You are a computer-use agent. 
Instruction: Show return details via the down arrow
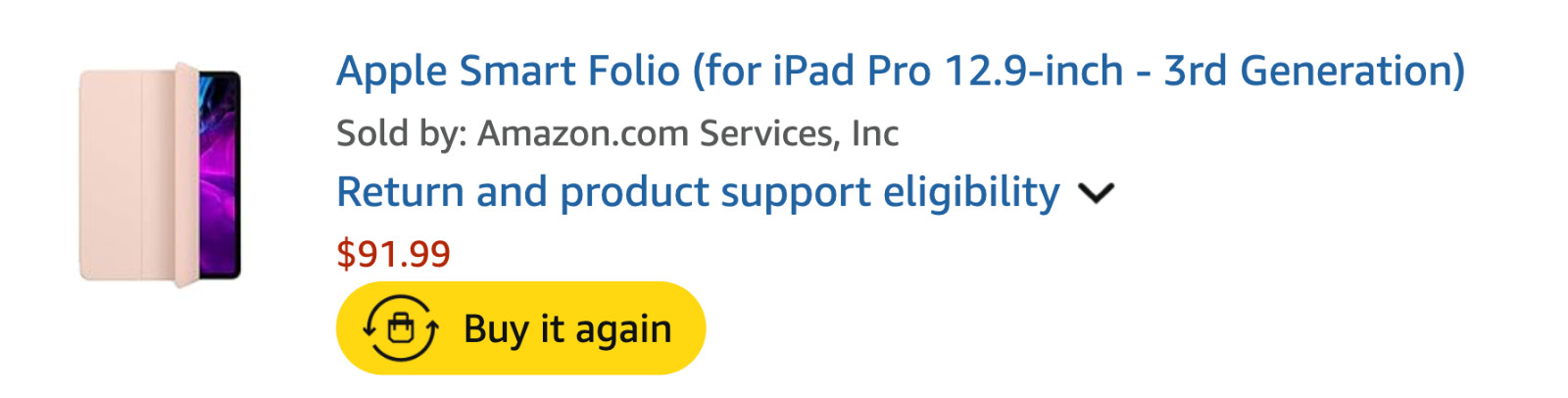[1096, 193]
